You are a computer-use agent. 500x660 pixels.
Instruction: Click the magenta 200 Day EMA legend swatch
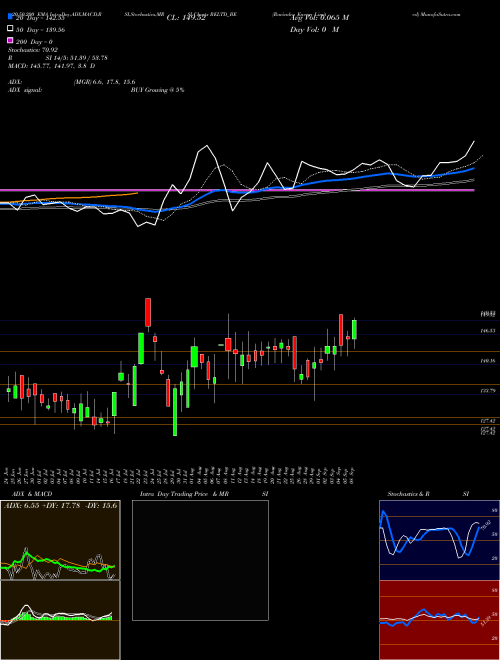tap(11, 41)
